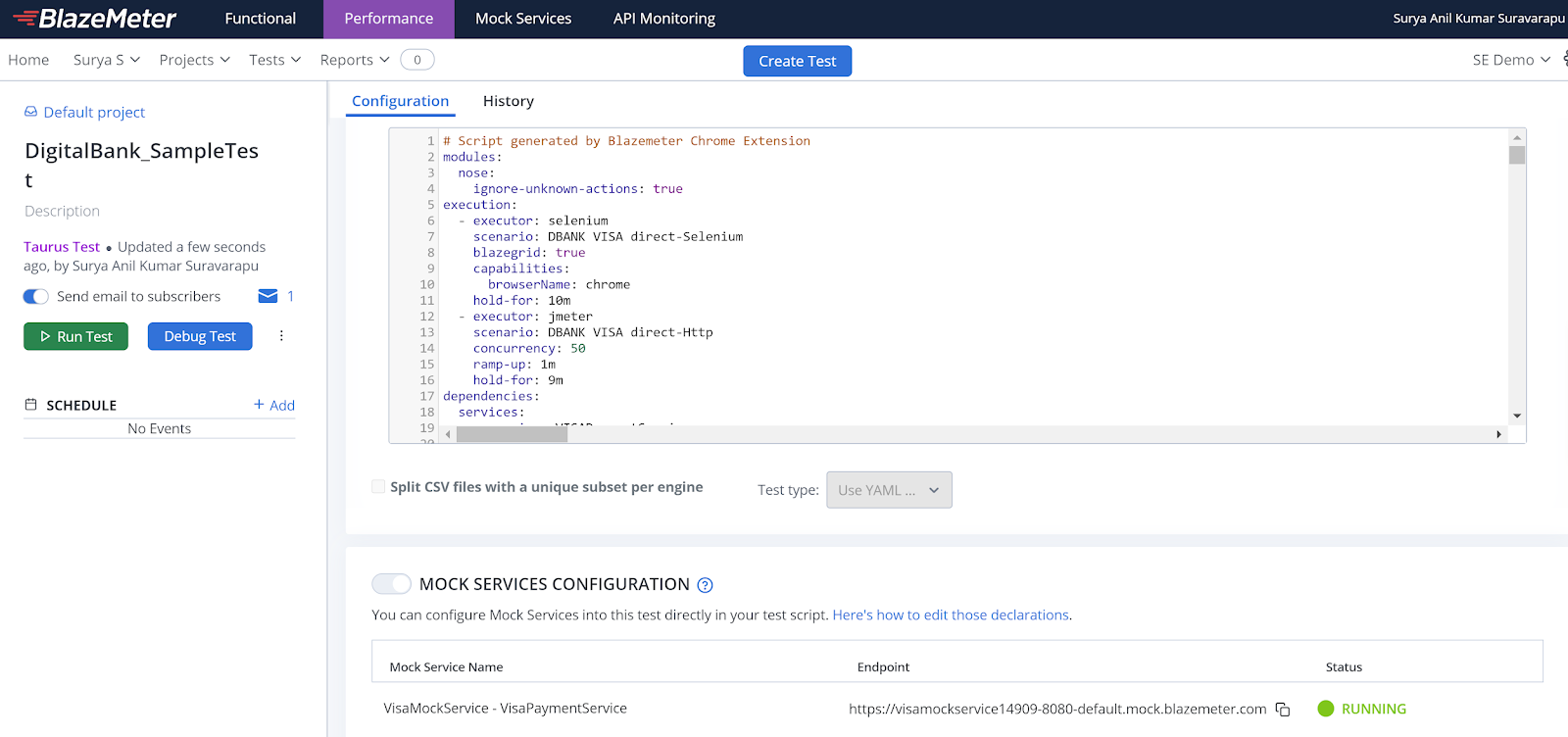
Task: Click the Endpoint column header
Action: click(x=883, y=667)
